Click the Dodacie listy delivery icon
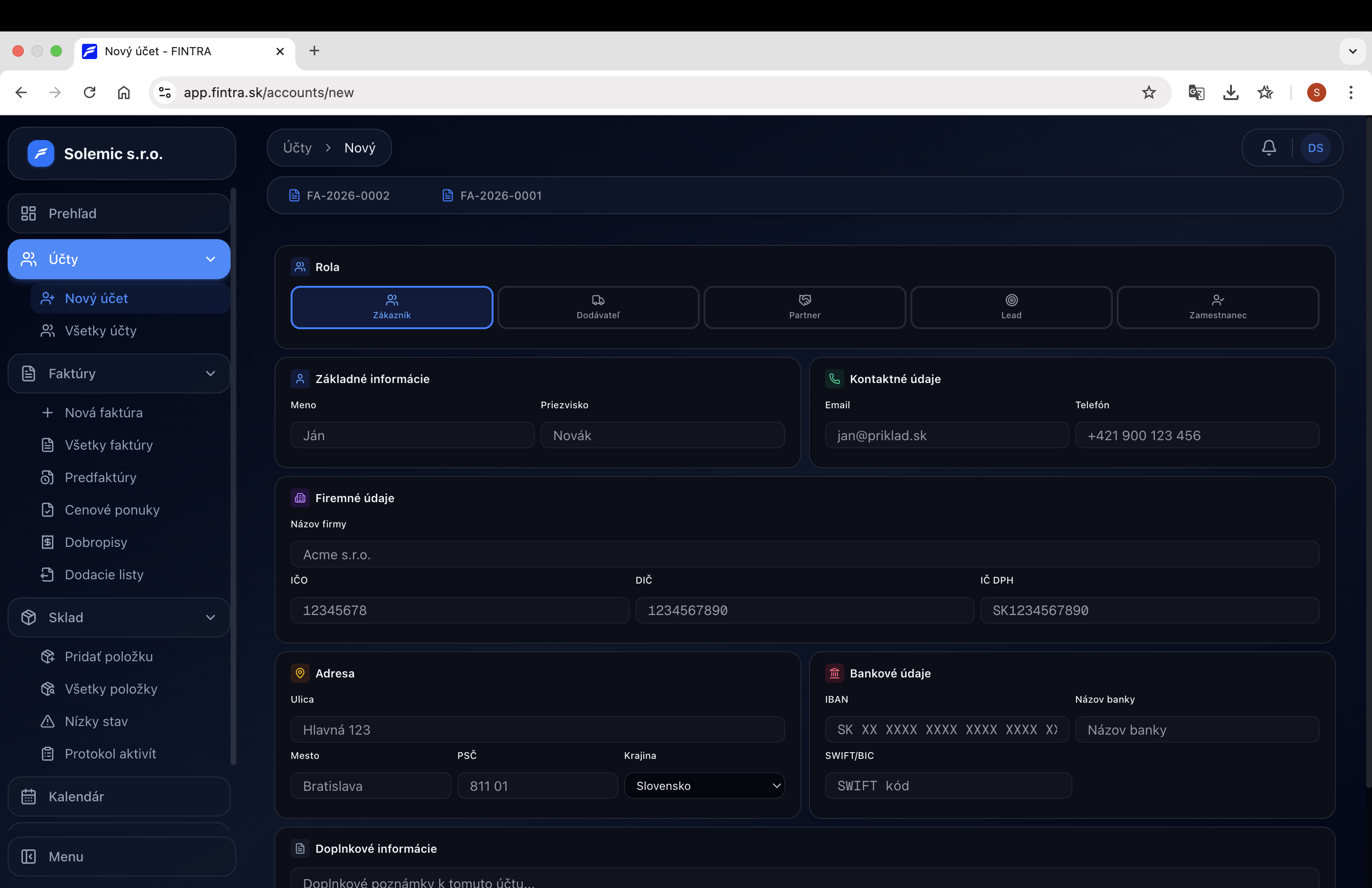Screen dimensions: 1372x888 pos(47,575)
